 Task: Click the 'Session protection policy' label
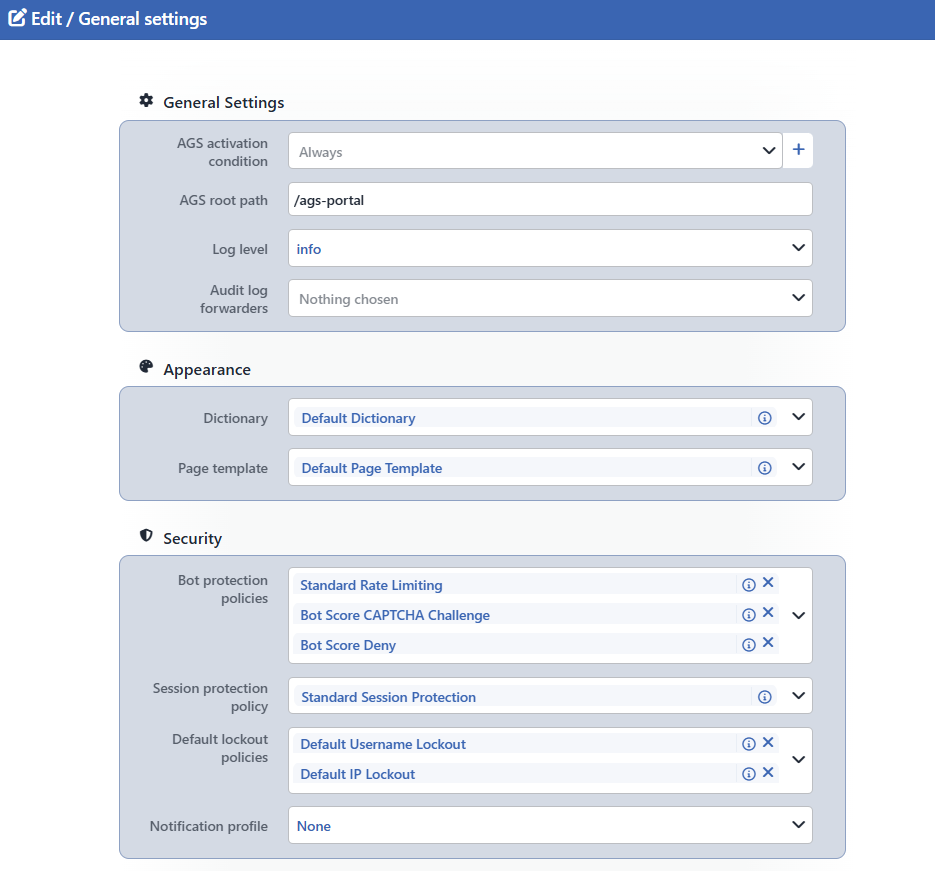pyautogui.click(x=210, y=697)
